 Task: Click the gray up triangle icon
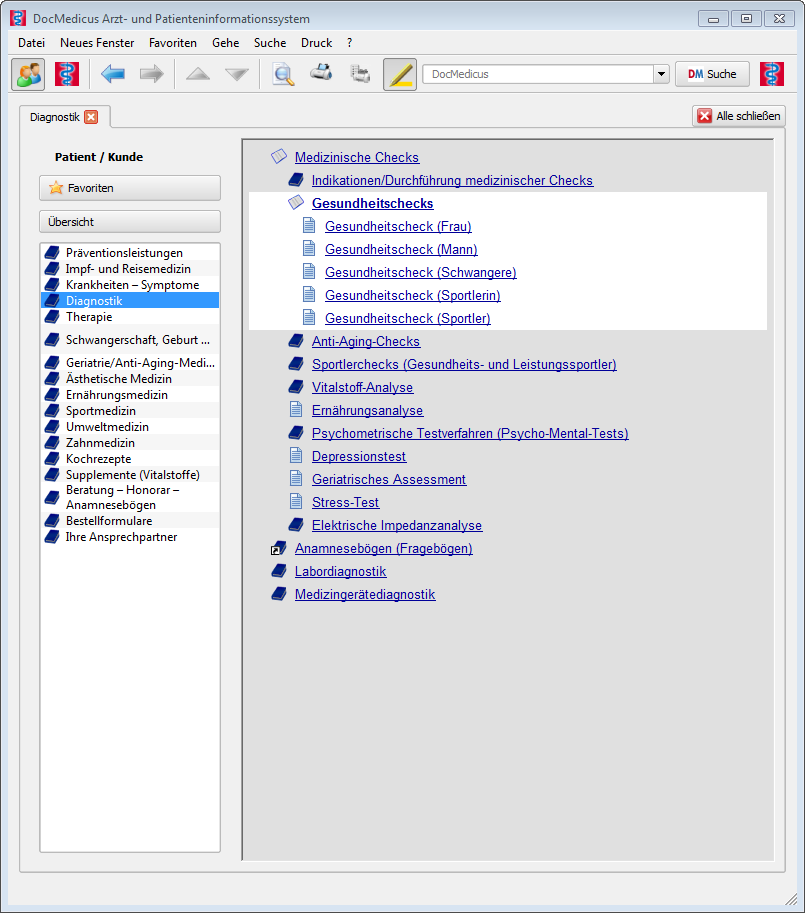point(198,75)
